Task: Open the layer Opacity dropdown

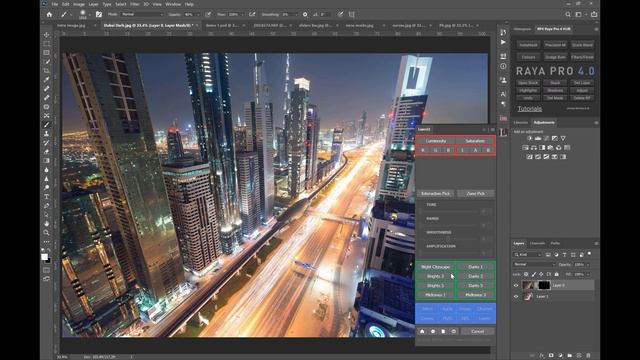Action: [588, 264]
